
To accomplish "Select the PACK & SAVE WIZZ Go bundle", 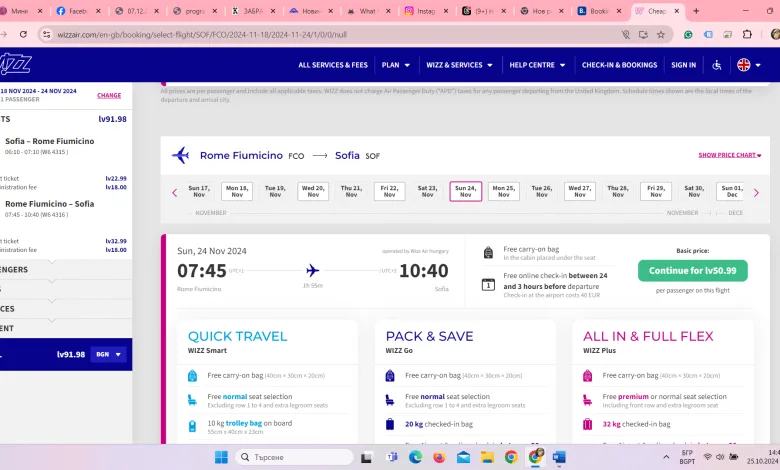I will click(465, 381).
